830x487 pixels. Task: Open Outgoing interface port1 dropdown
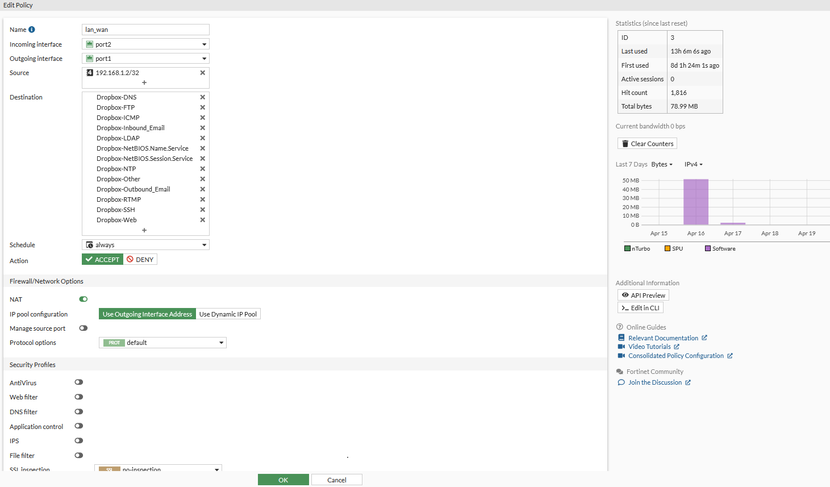click(146, 59)
